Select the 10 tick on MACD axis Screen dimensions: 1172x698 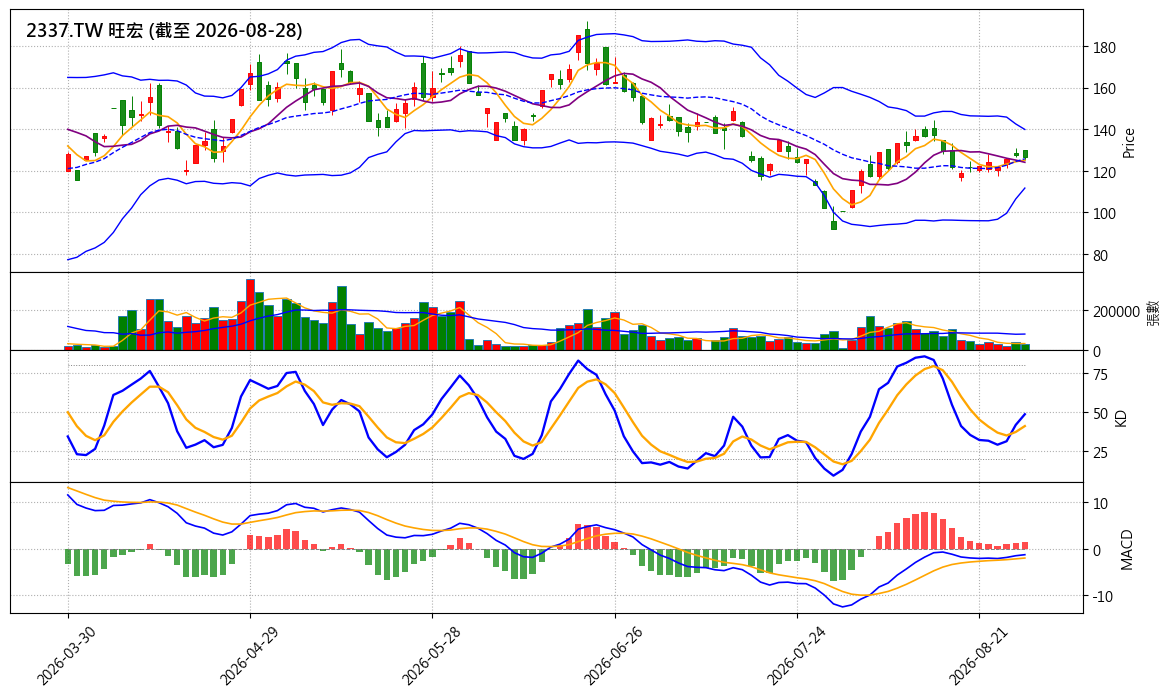click(x=1100, y=504)
